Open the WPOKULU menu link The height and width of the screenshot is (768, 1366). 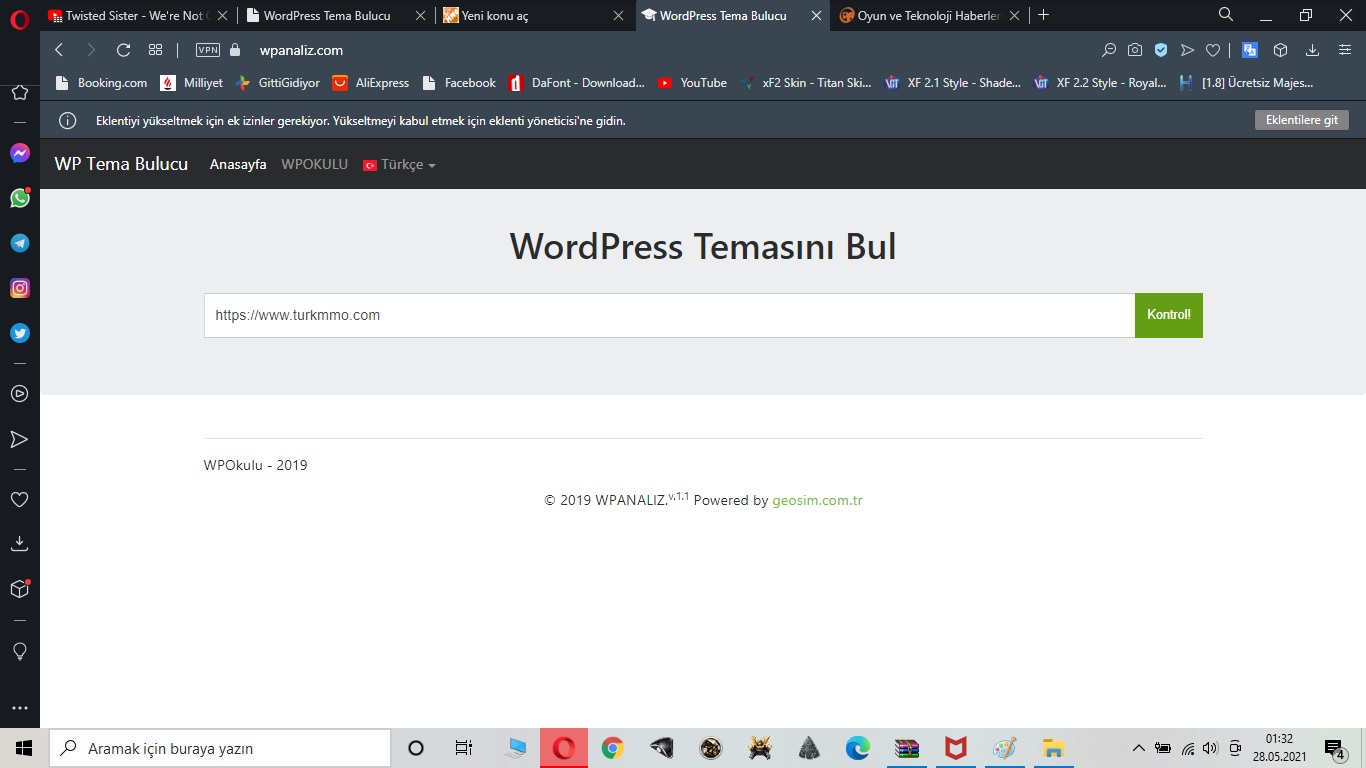tap(314, 165)
